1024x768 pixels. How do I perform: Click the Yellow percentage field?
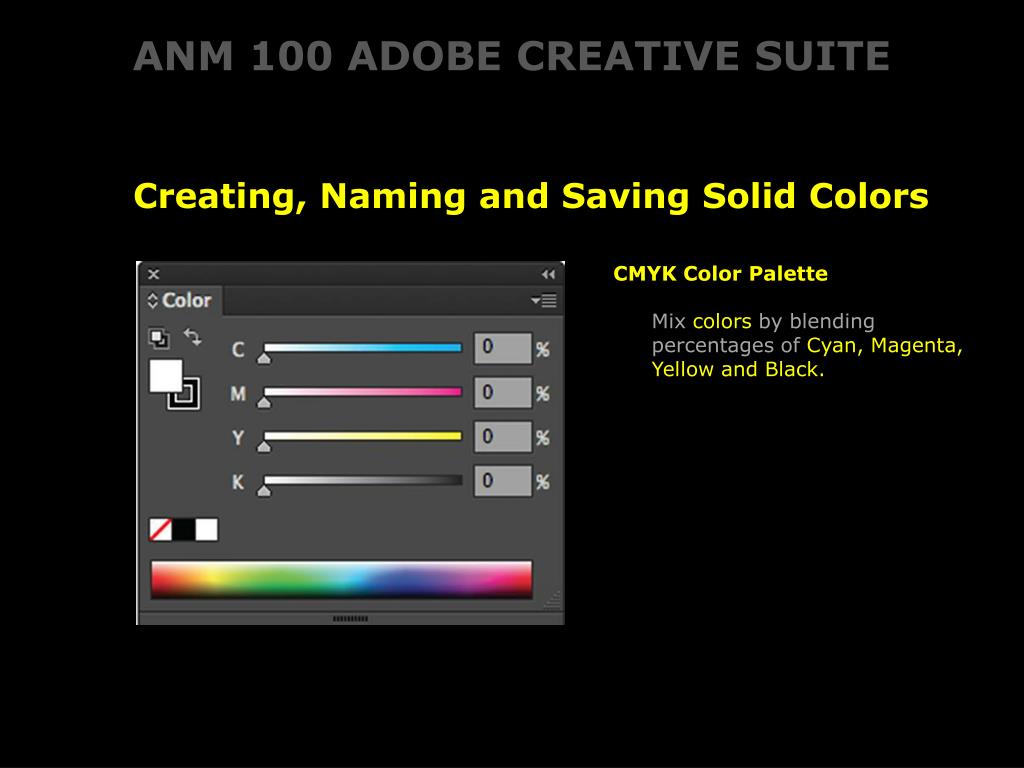503,436
